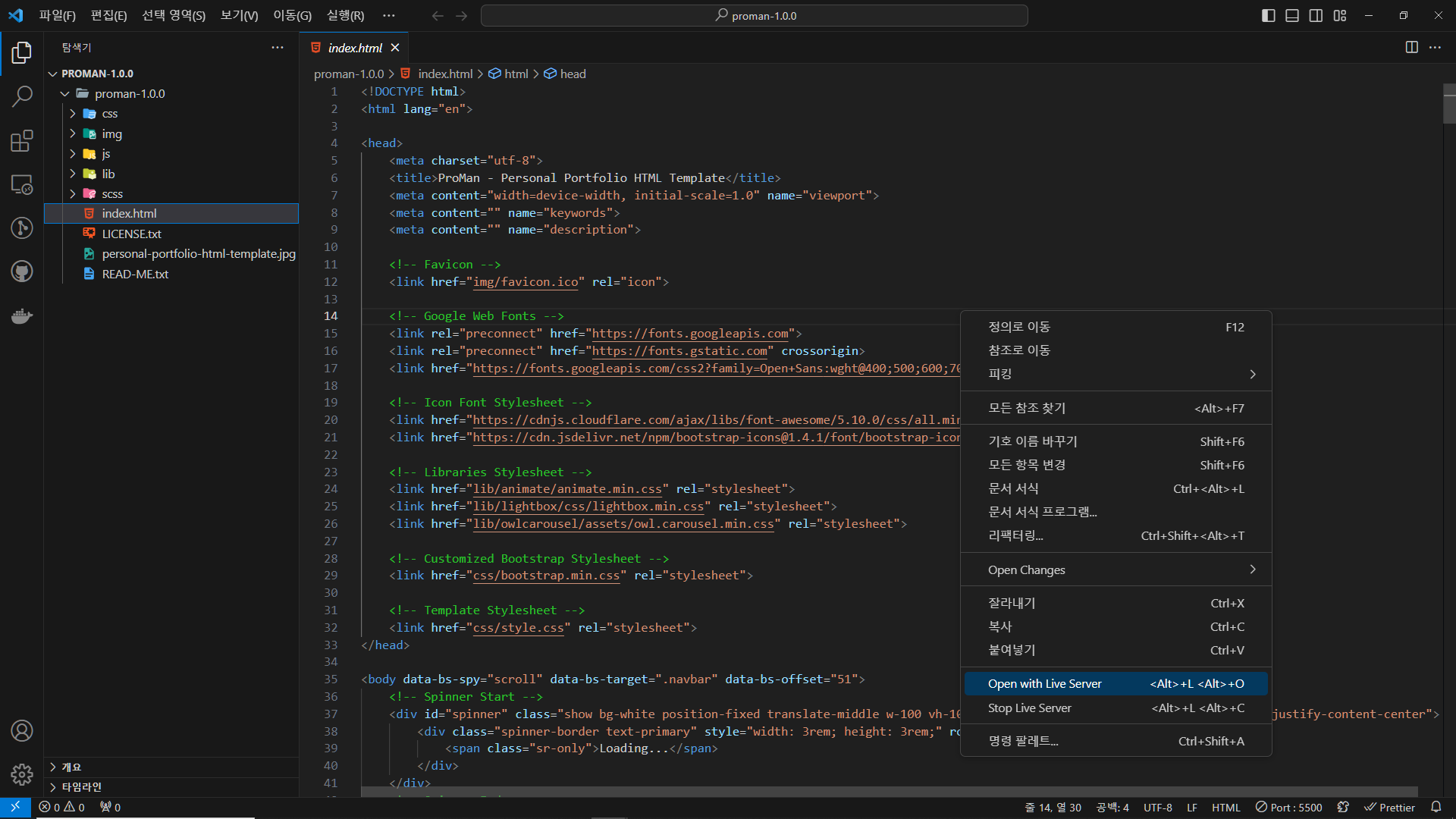Expand the 피킹 submenu arrow
1456x819 pixels.
click(1252, 374)
